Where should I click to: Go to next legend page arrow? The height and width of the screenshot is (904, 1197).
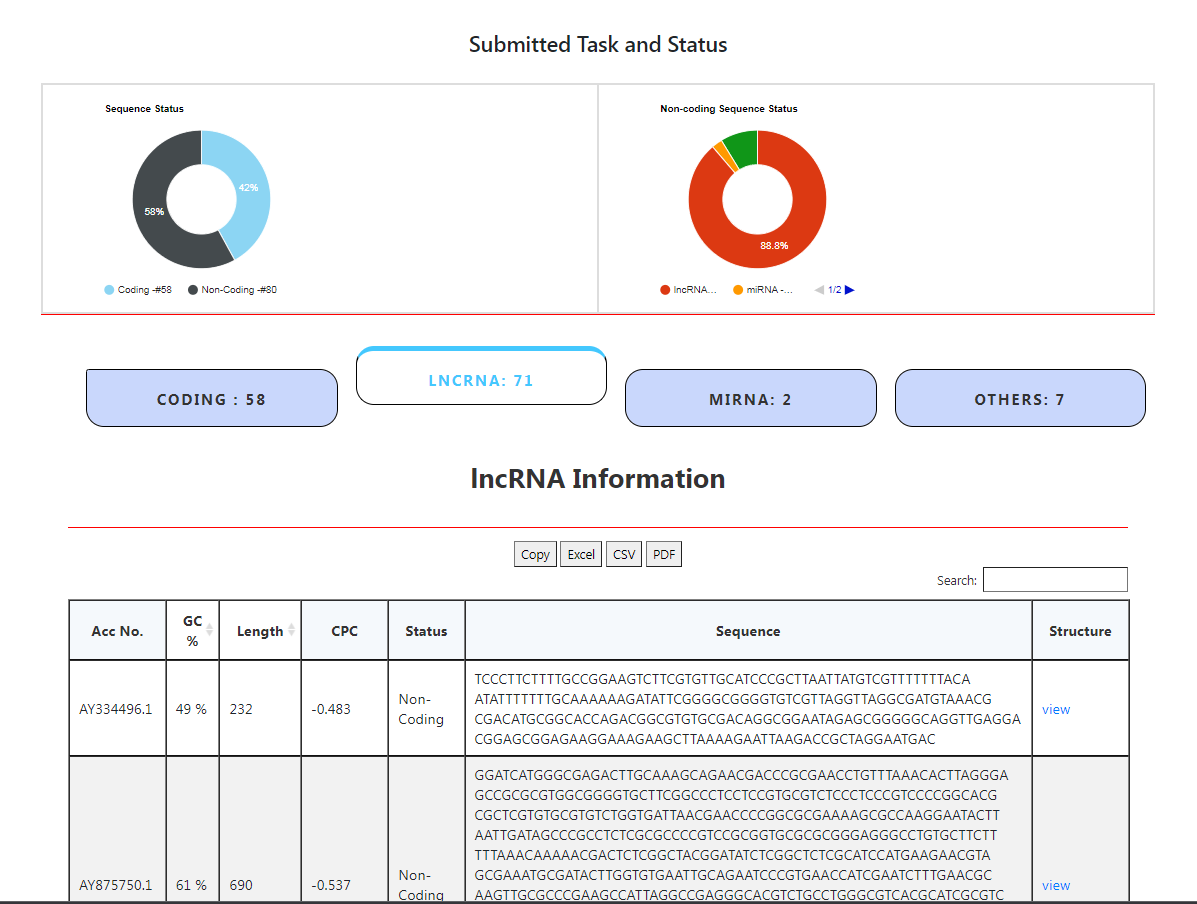click(x=850, y=290)
